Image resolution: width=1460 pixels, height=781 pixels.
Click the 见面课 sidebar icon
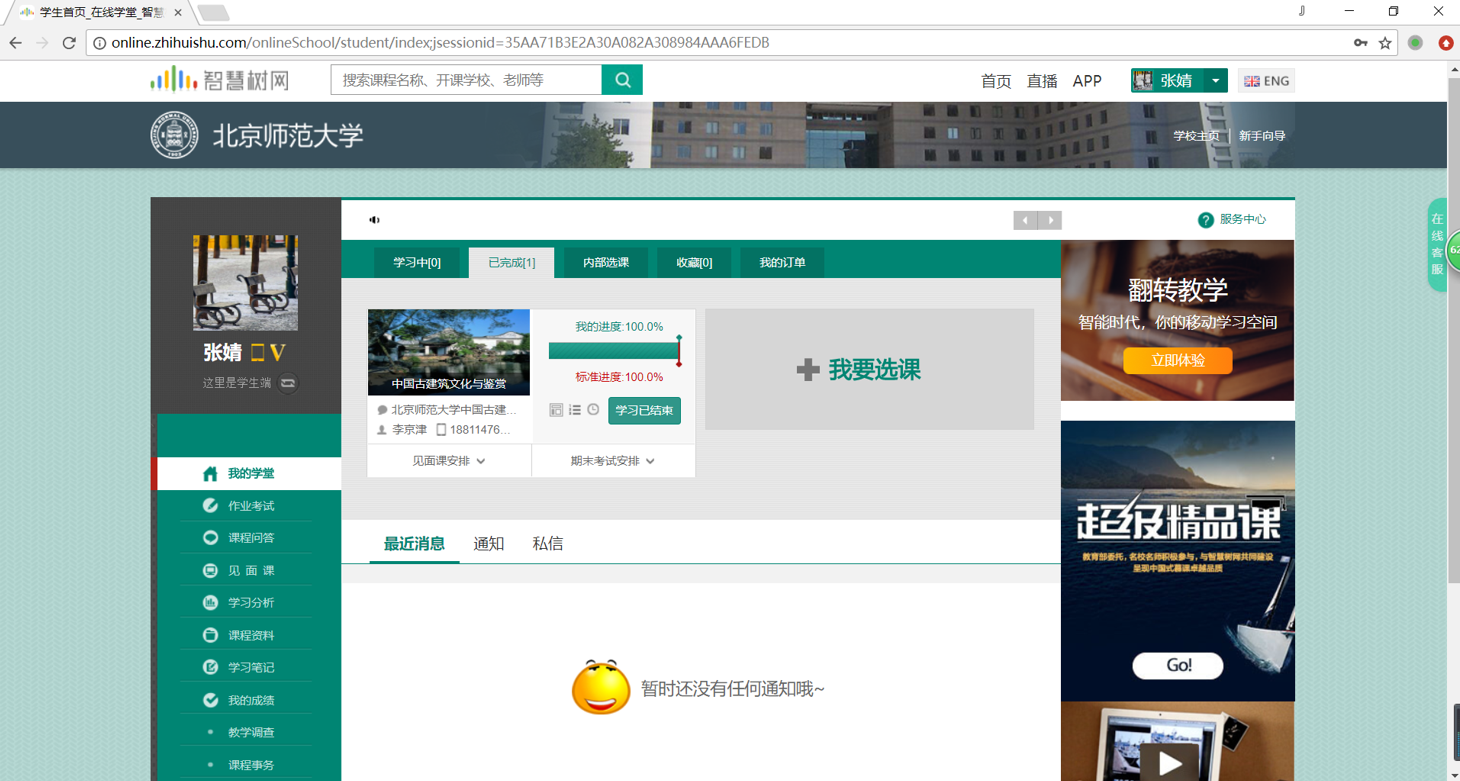[210, 571]
